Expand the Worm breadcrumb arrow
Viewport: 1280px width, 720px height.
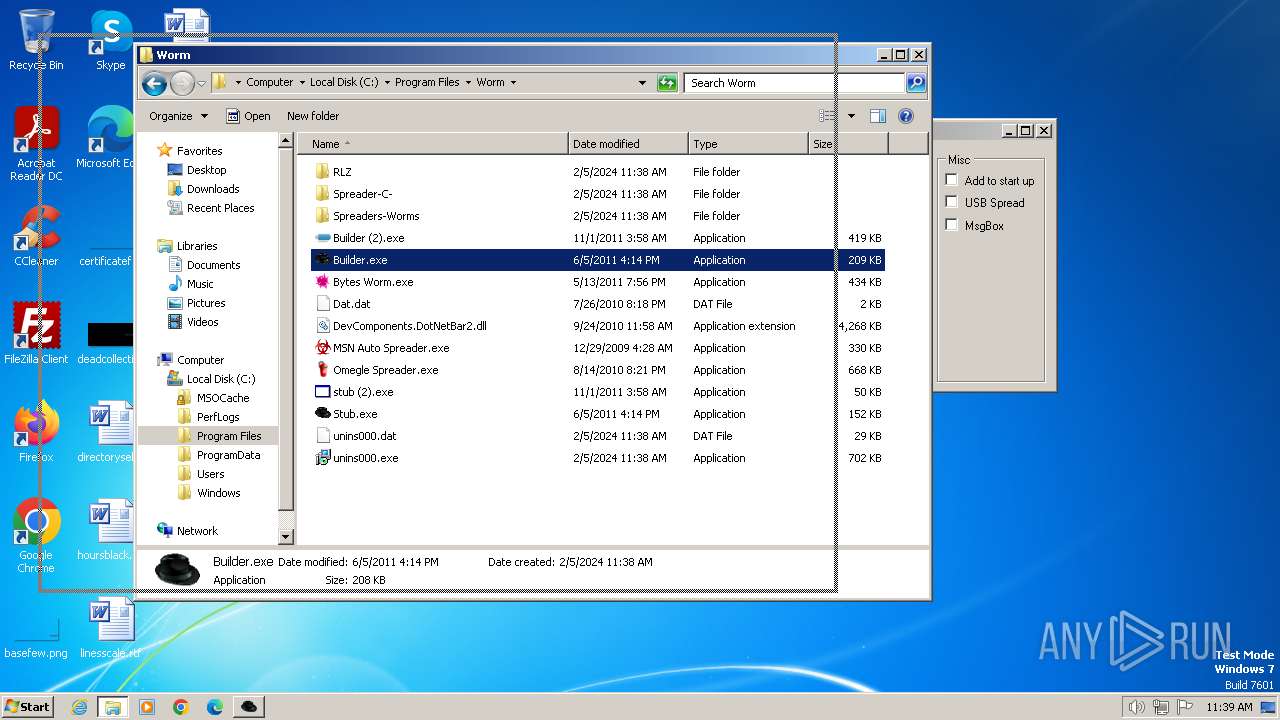(513, 83)
